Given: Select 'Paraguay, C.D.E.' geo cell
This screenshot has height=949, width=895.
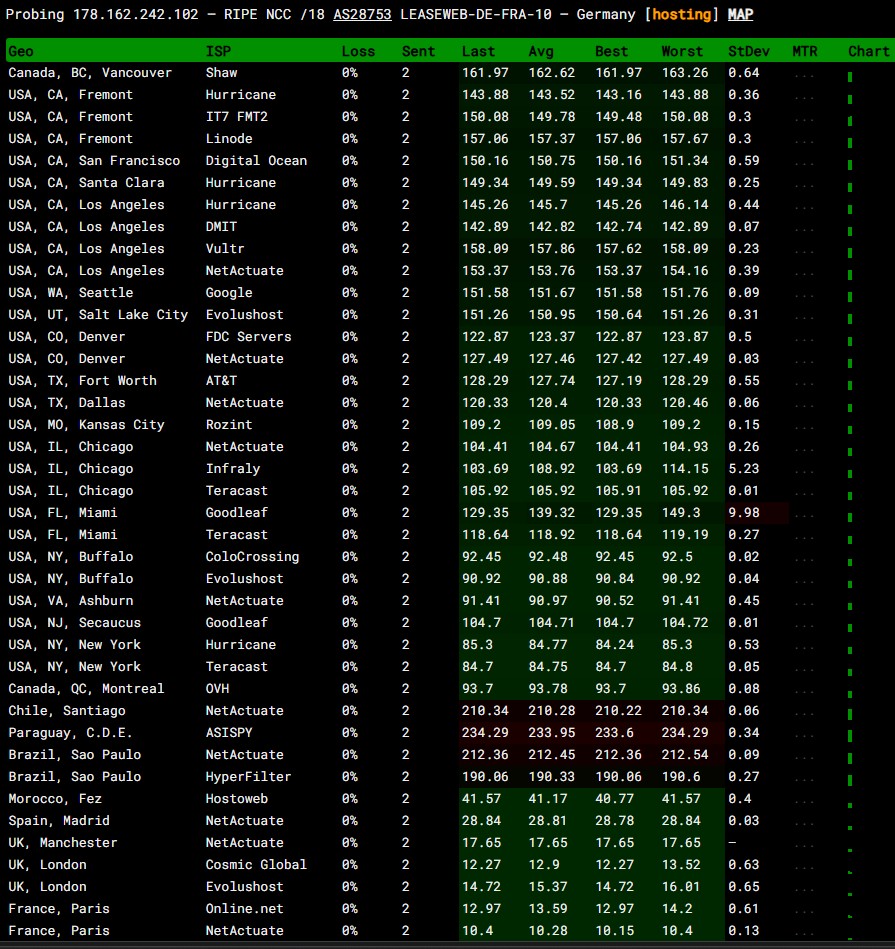Looking at the screenshot, I should [x=70, y=733].
